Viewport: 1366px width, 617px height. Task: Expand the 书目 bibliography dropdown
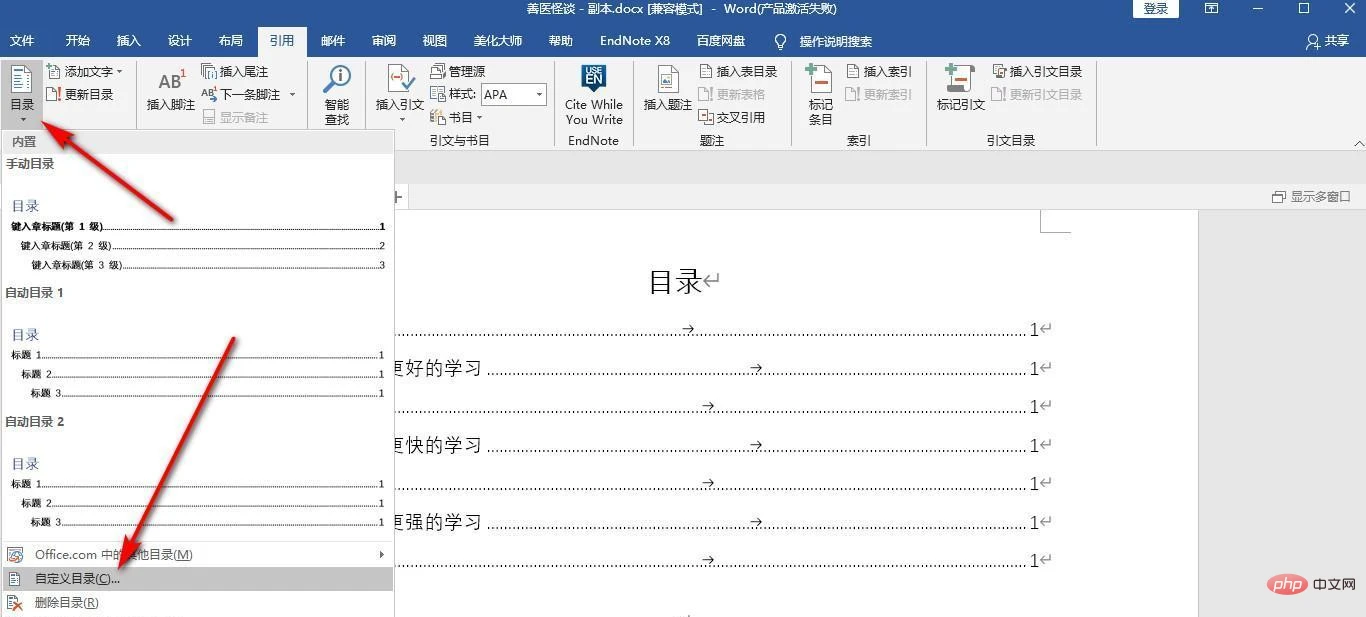[458, 118]
